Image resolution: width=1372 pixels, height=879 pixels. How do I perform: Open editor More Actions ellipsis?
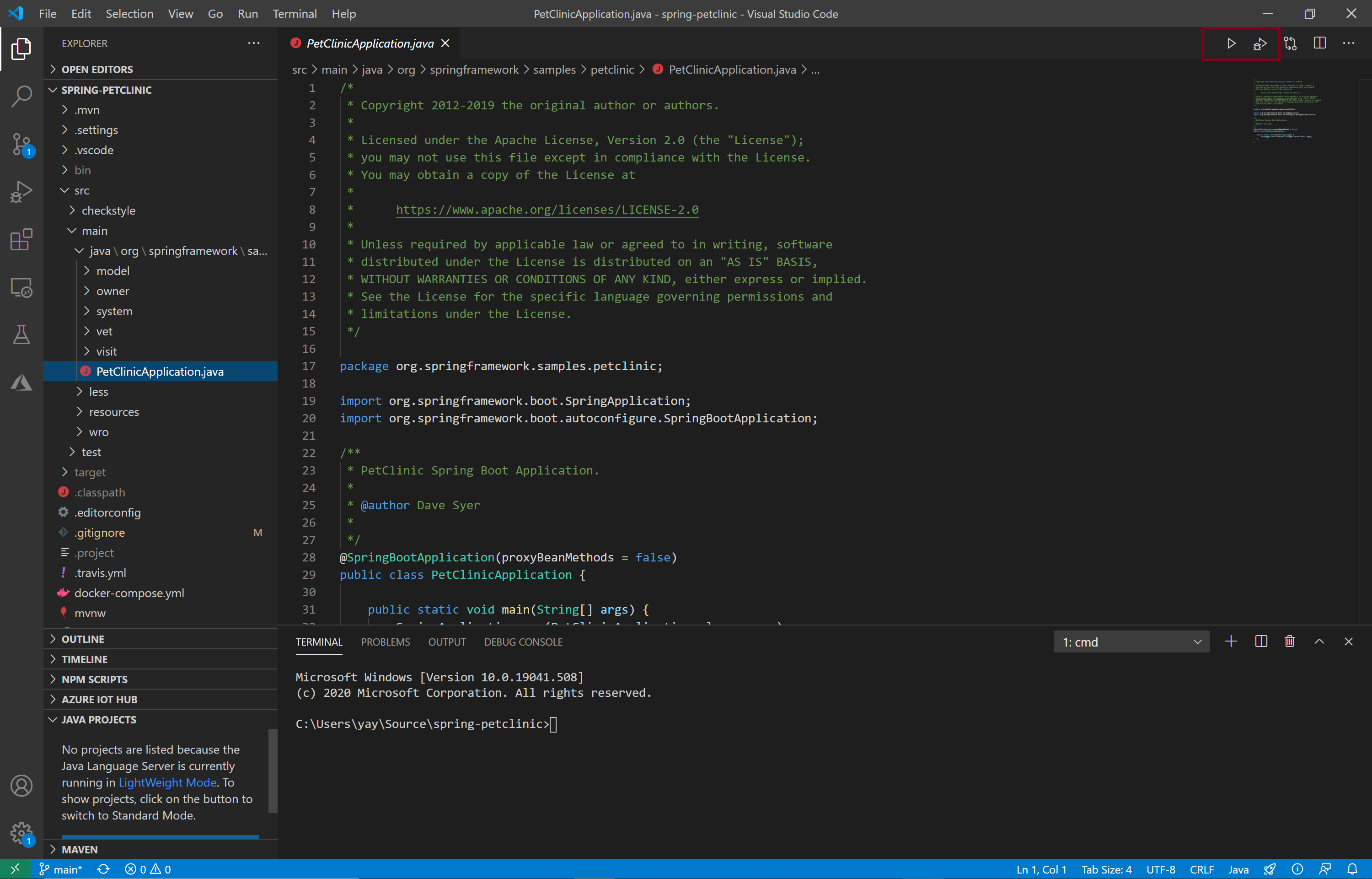pos(1349,43)
